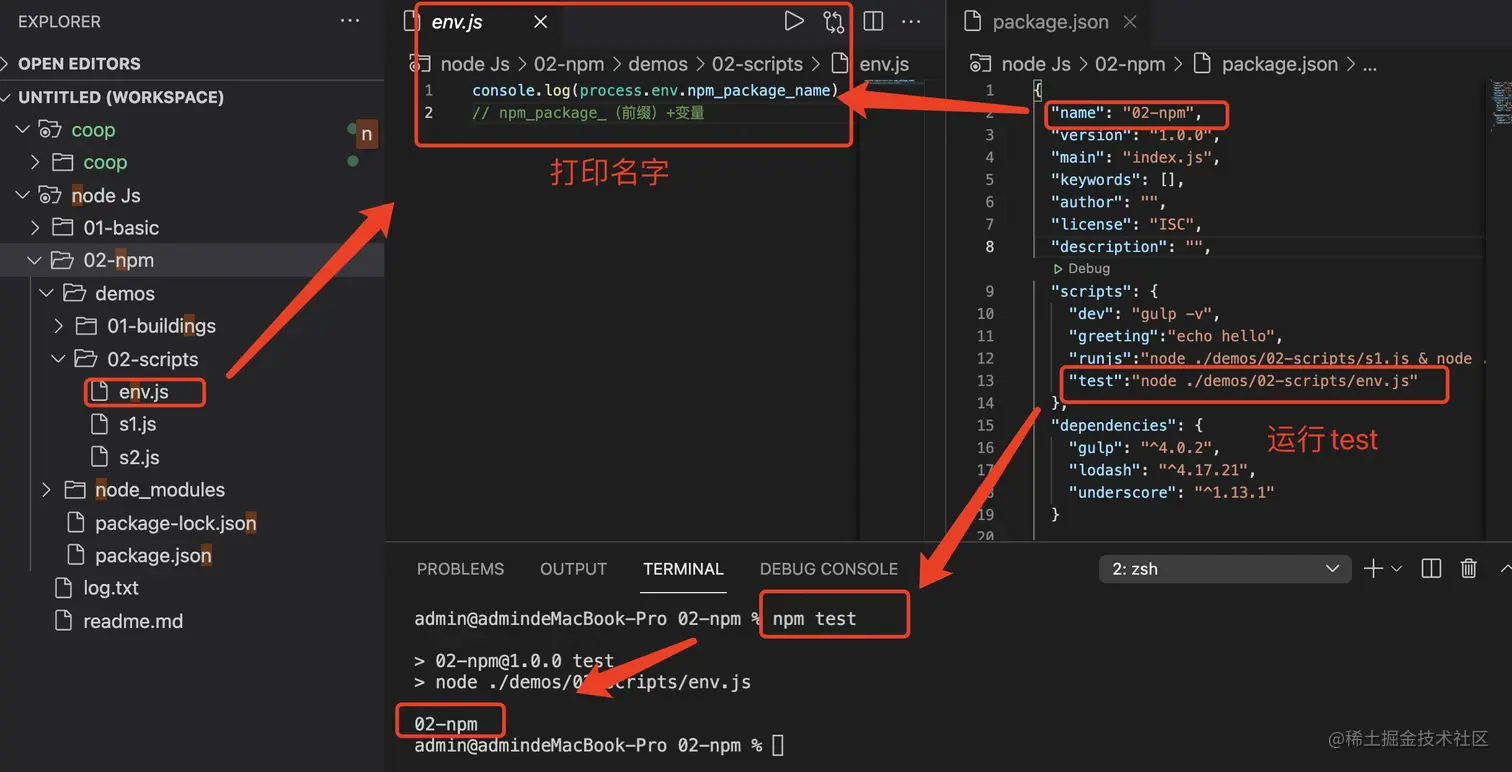Click node Js breadcrumb in env.js editor
The image size is (1512, 772).
475,64
